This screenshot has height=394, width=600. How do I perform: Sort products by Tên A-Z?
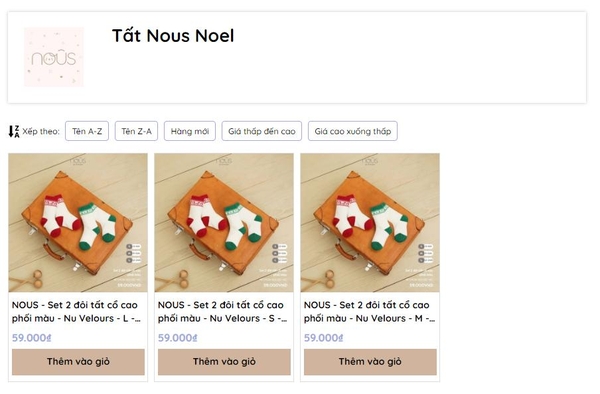coord(87,131)
